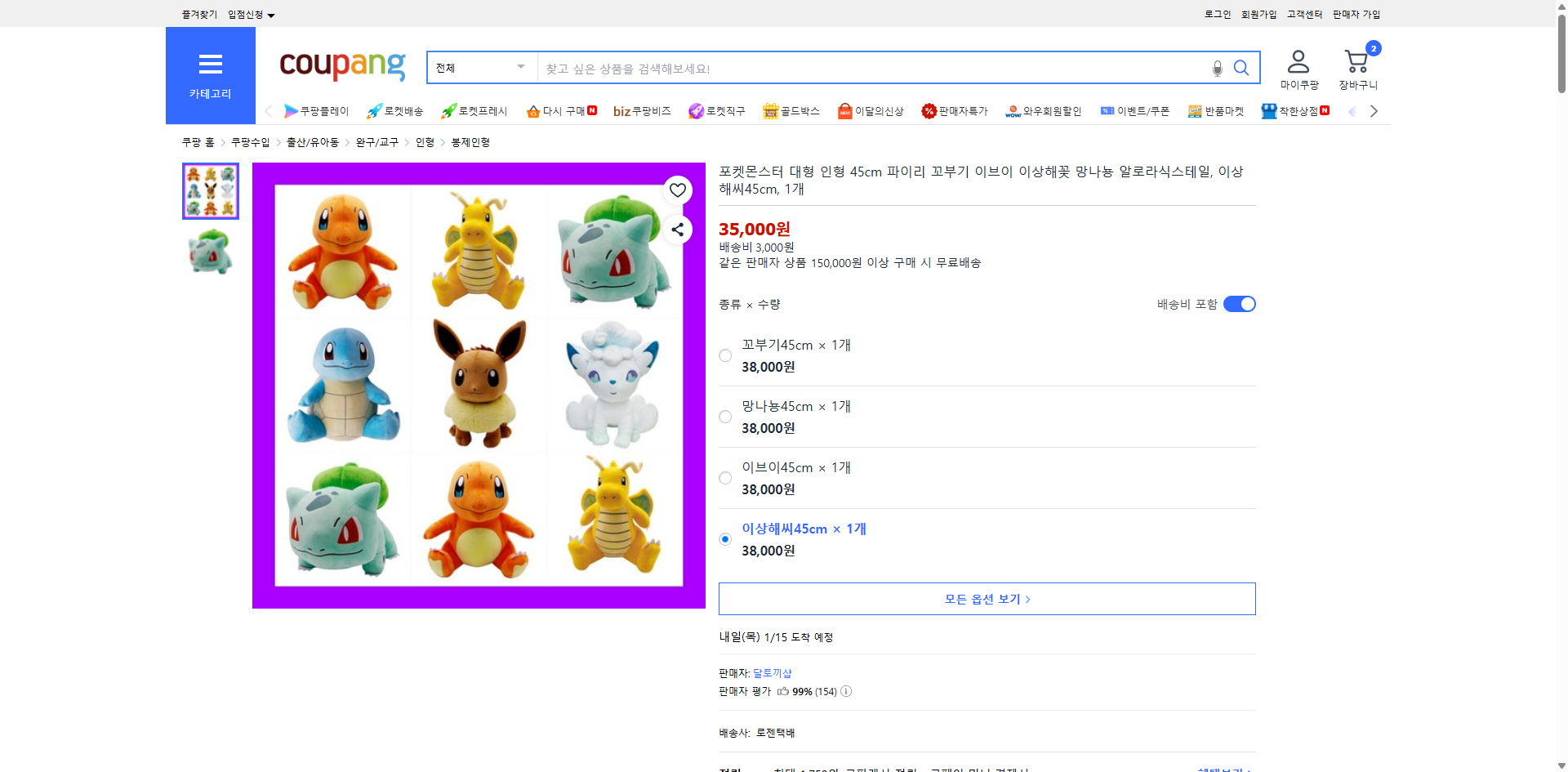Viewport: 1568px width, 772px height.
Task: Disable the 배송비 포함 toggle
Action: tap(1239, 303)
